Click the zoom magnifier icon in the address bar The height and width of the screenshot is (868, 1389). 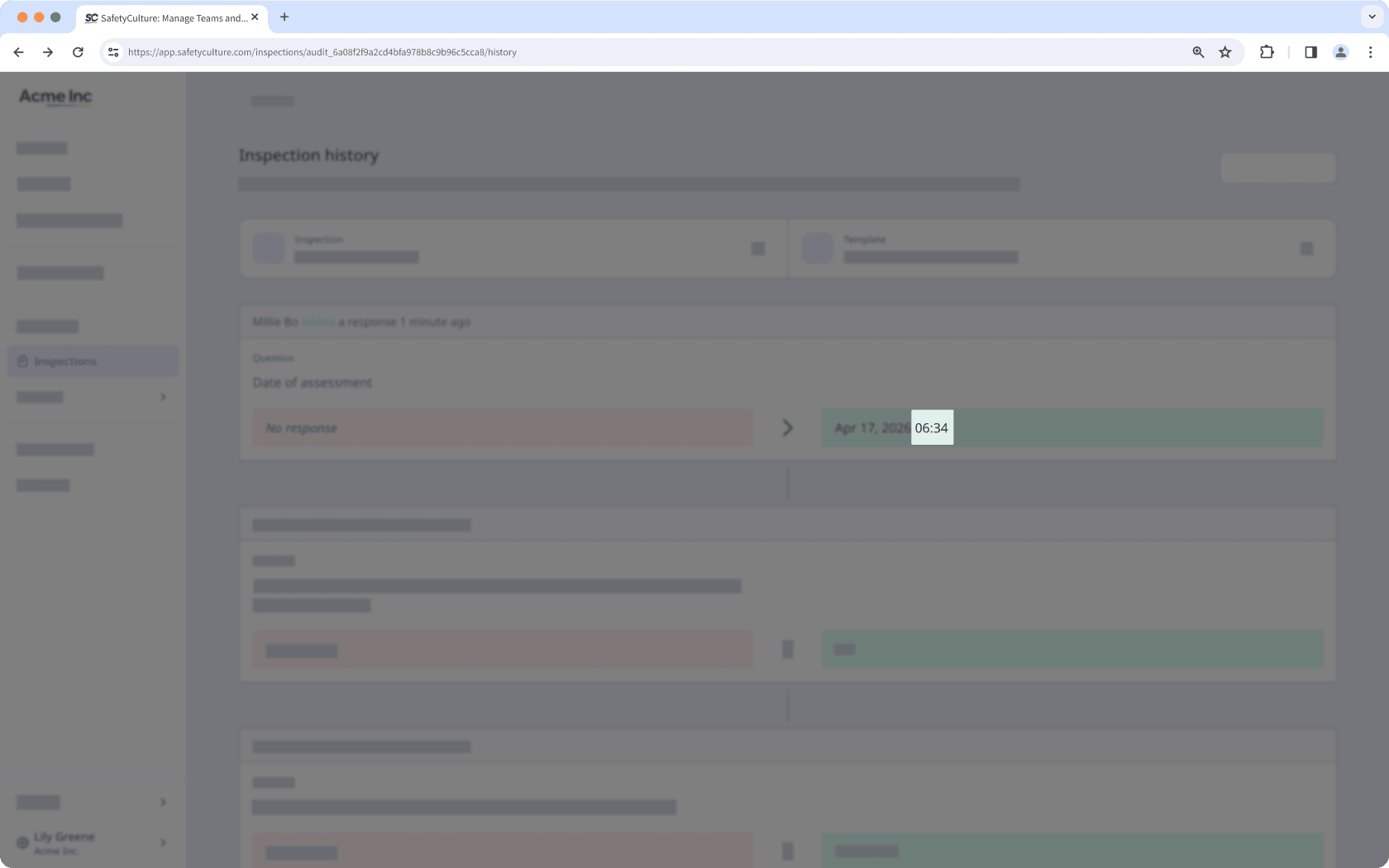[1197, 51]
